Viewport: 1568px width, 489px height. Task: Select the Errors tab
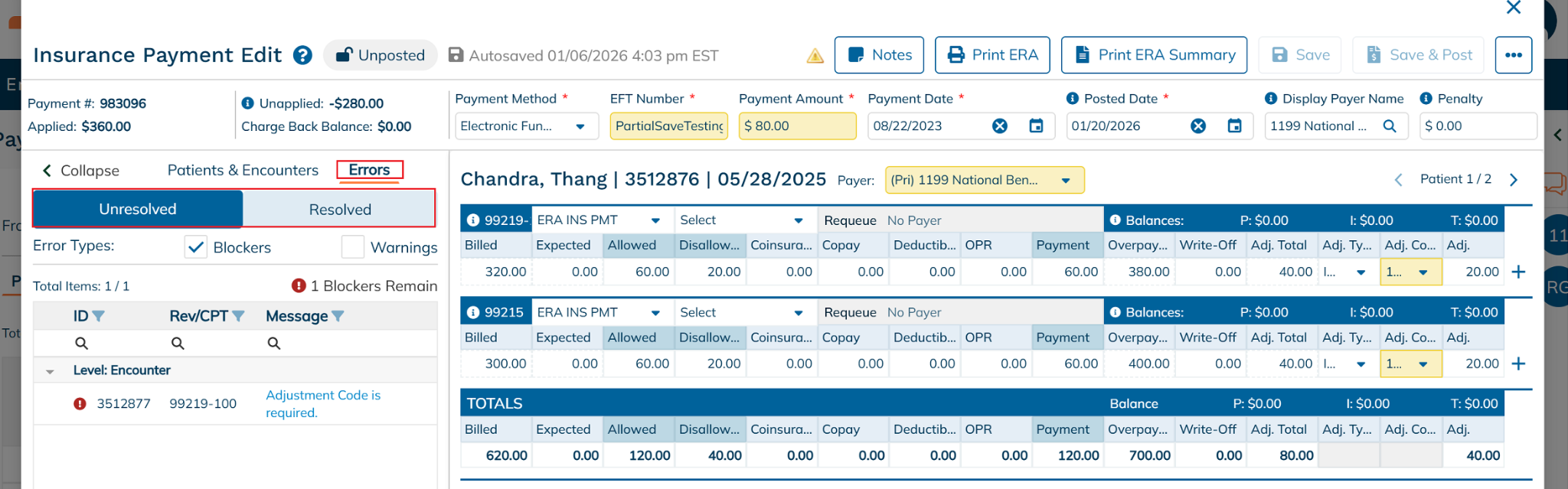(x=369, y=170)
